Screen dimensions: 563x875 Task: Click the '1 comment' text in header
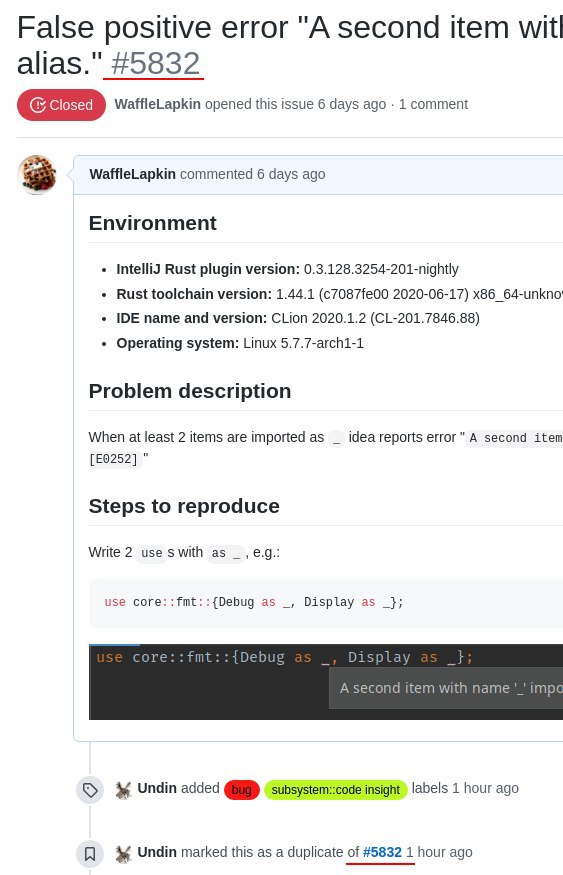pos(434,104)
